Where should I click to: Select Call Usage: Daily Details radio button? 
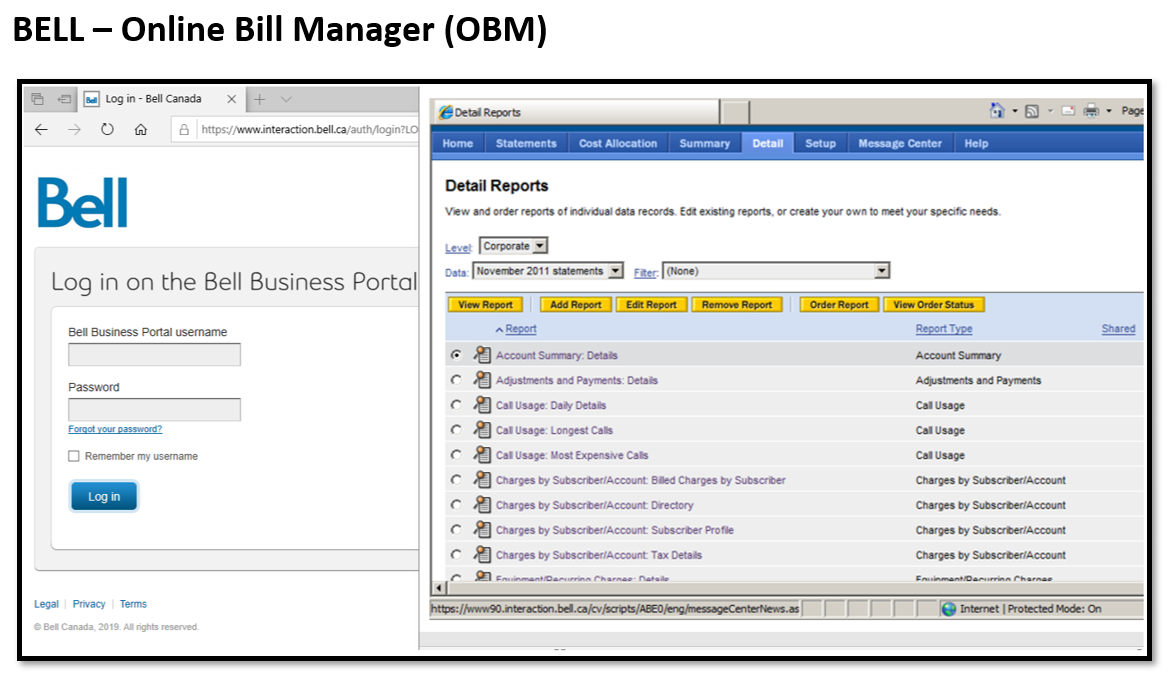click(x=457, y=405)
